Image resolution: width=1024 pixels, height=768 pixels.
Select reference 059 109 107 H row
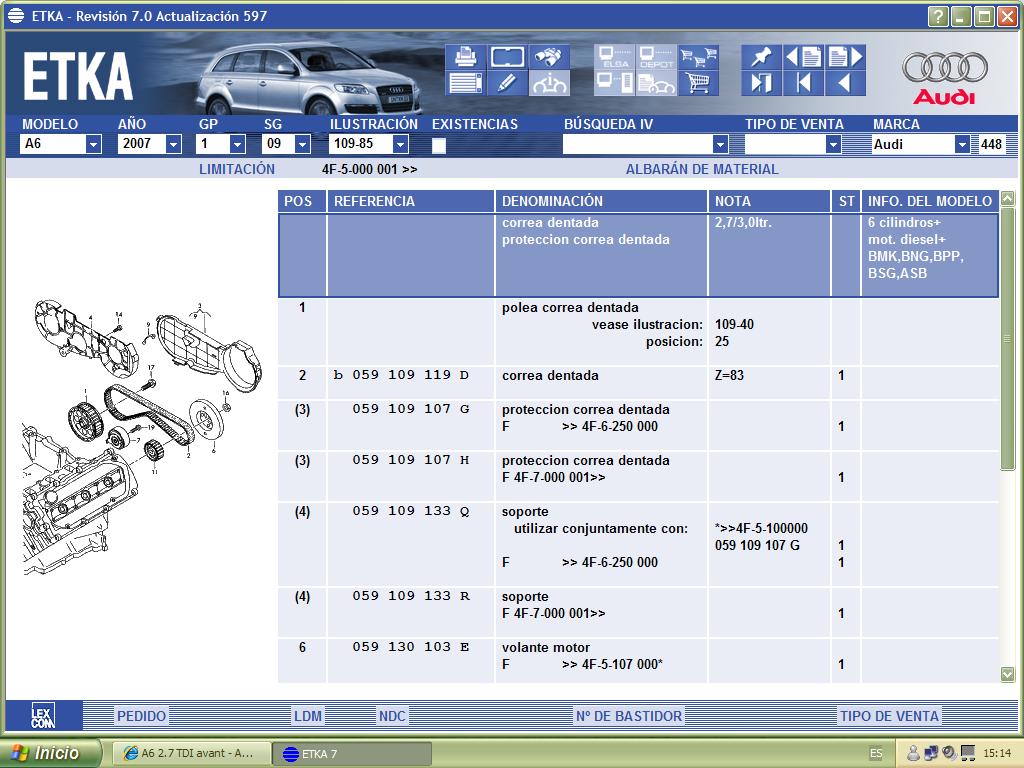coord(638,476)
